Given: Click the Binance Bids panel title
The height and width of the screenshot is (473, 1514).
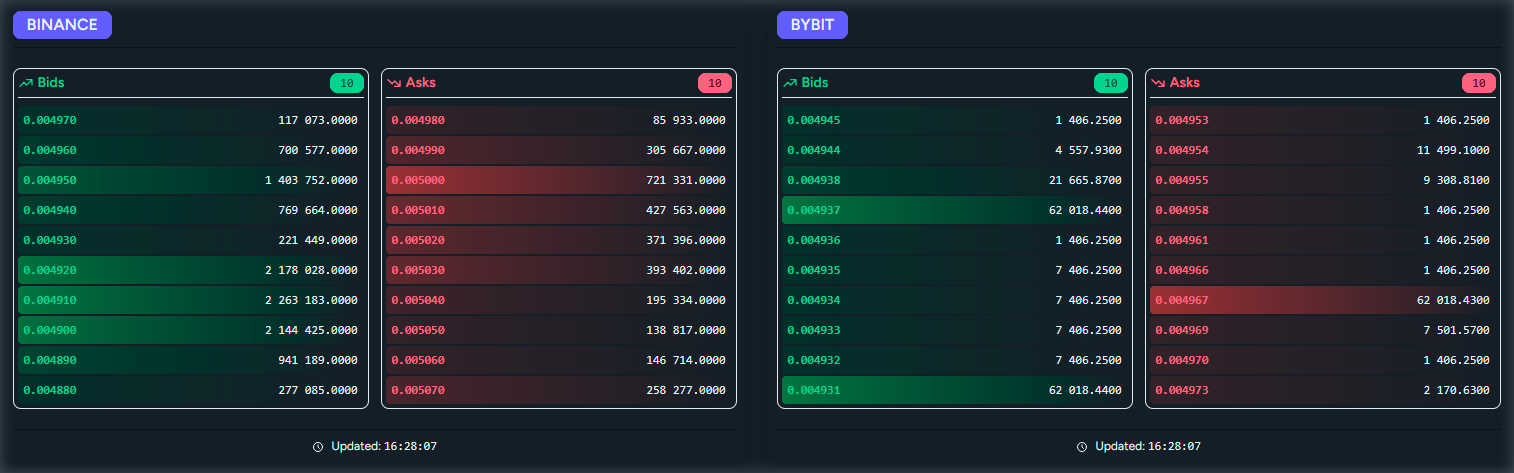Looking at the screenshot, I should (51, 83).
